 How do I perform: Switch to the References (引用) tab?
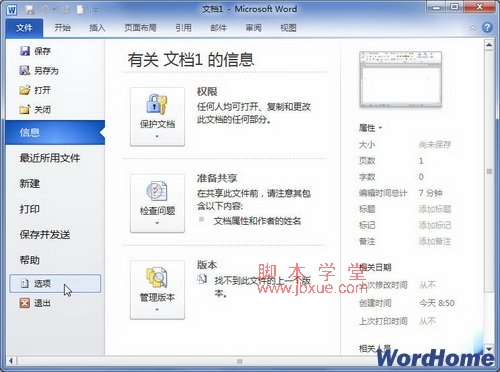tap(183, 28)
